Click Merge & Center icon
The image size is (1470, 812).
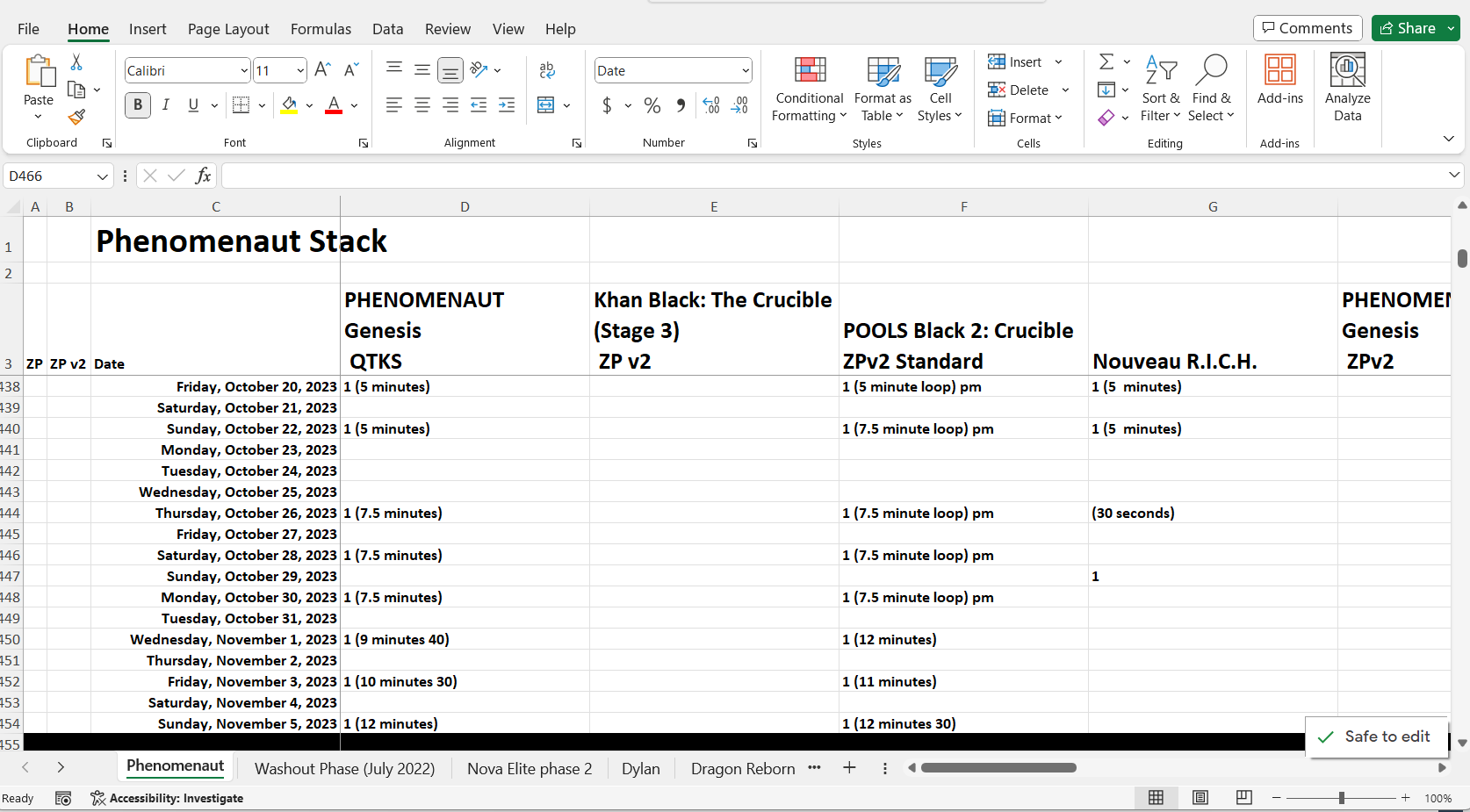point(545,105)
